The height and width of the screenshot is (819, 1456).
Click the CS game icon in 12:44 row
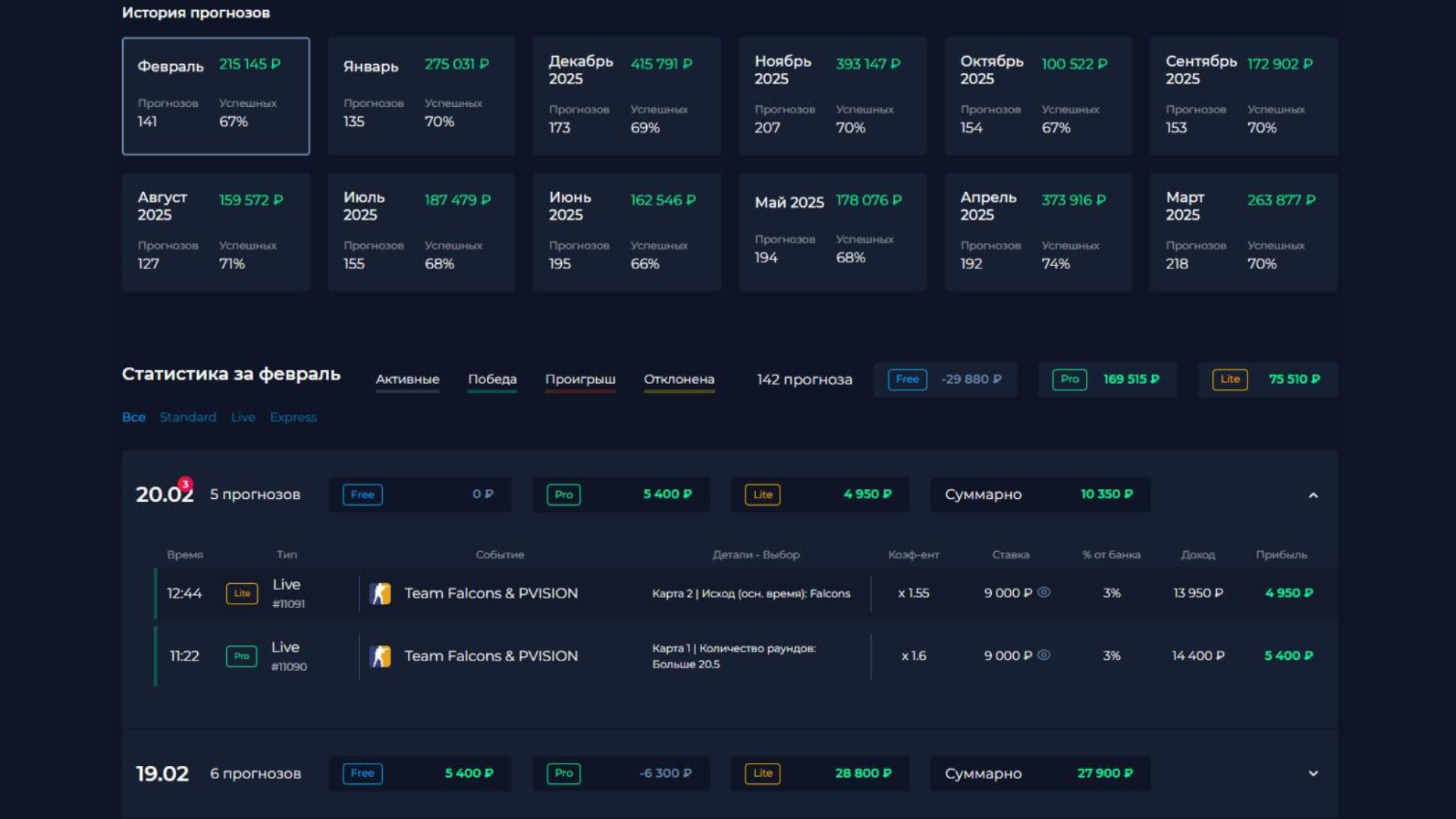click(x=381, y=593)
